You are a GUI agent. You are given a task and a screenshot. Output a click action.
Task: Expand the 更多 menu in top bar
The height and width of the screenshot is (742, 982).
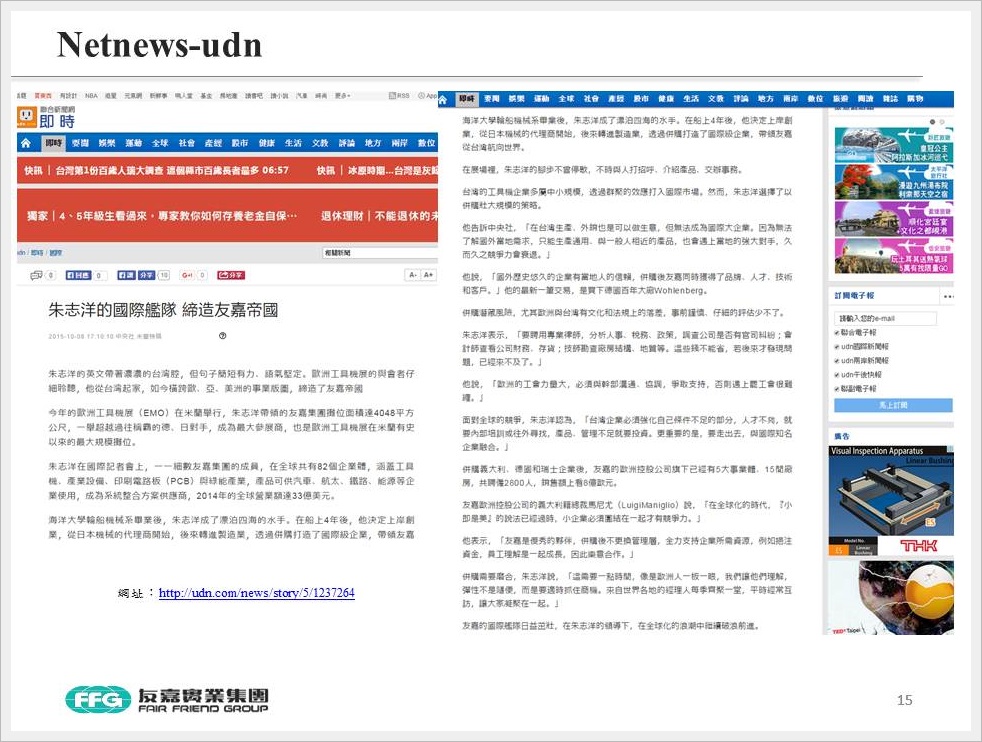pos(342,96)
